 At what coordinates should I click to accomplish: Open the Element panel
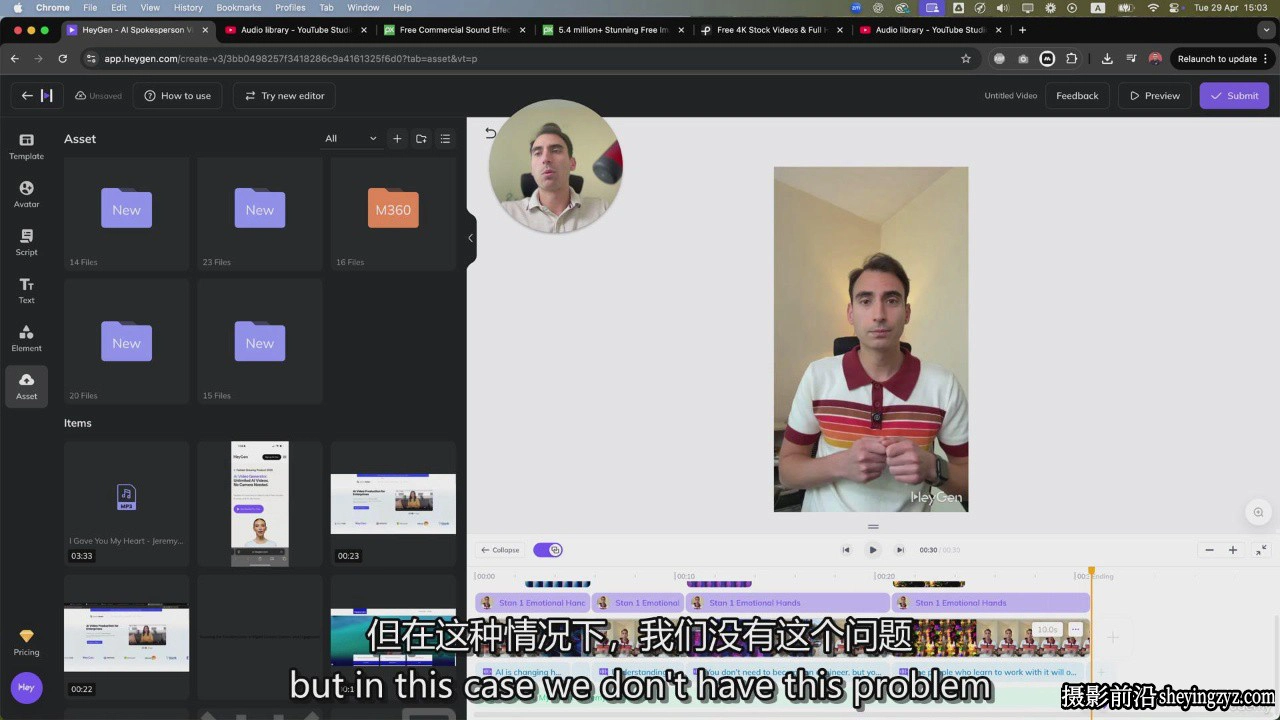26,338
